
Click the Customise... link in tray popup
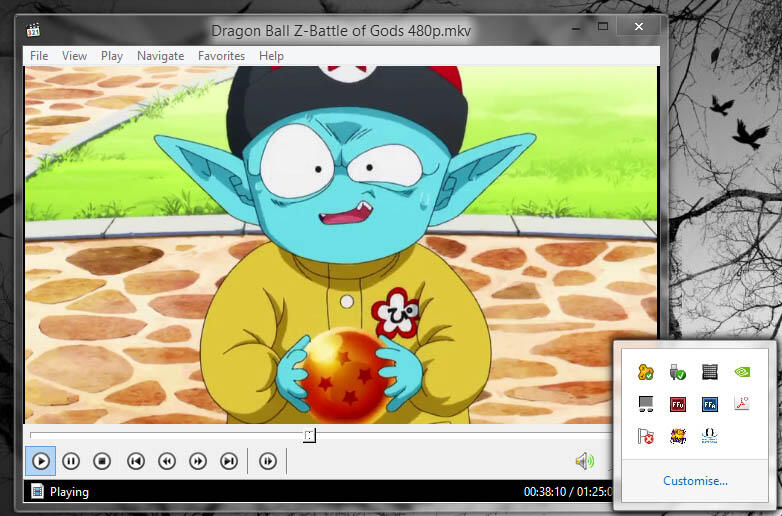[695, 481]
